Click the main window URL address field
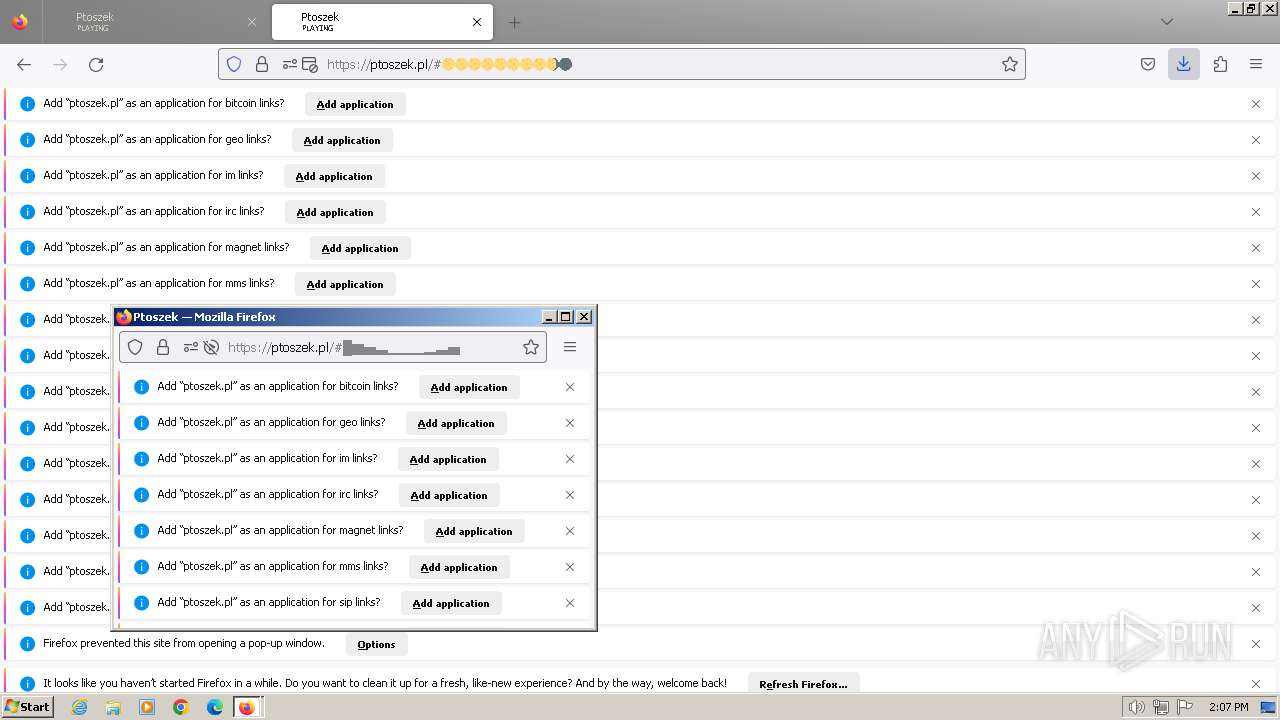The width and height of the screenshot is (1280, 720). [620, 64]
